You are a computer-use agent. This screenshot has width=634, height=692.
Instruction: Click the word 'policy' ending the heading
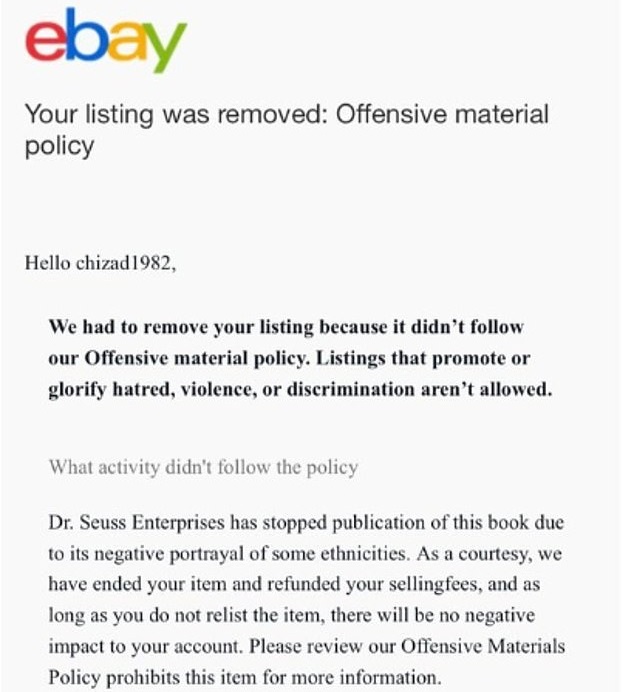[x=59, y=146]
